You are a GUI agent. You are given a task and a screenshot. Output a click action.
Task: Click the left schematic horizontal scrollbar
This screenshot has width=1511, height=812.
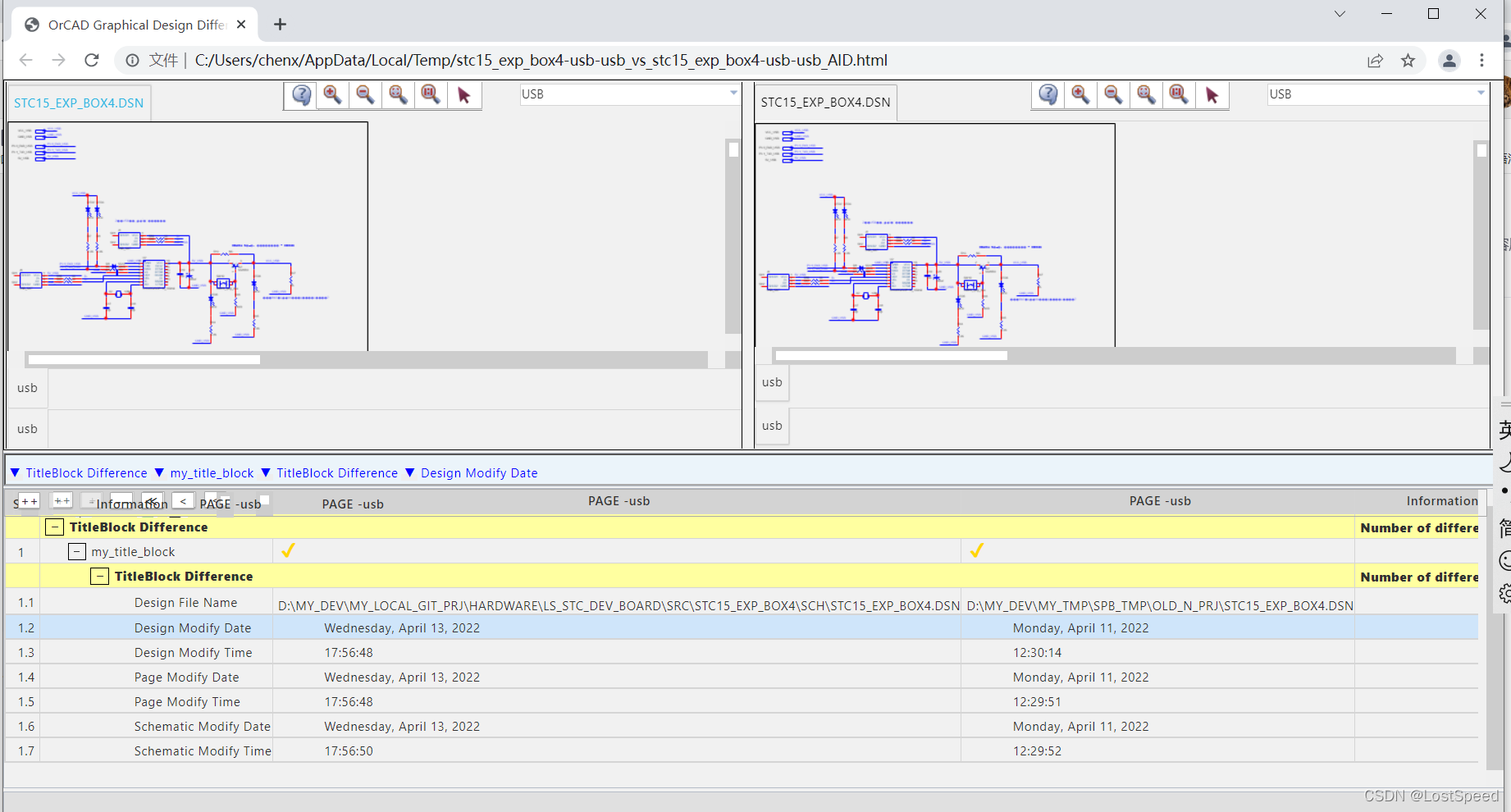click(x=144, y=359)
